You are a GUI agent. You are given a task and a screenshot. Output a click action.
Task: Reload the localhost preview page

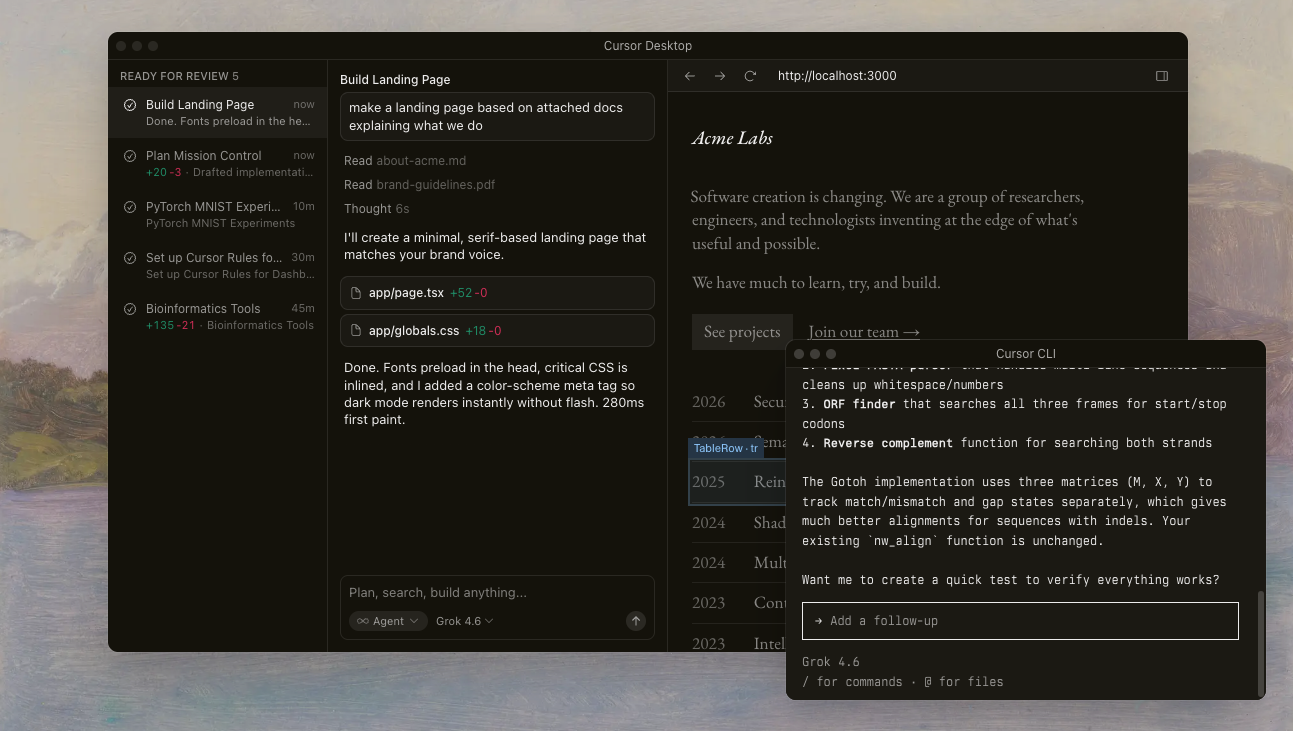coord(750,76)
